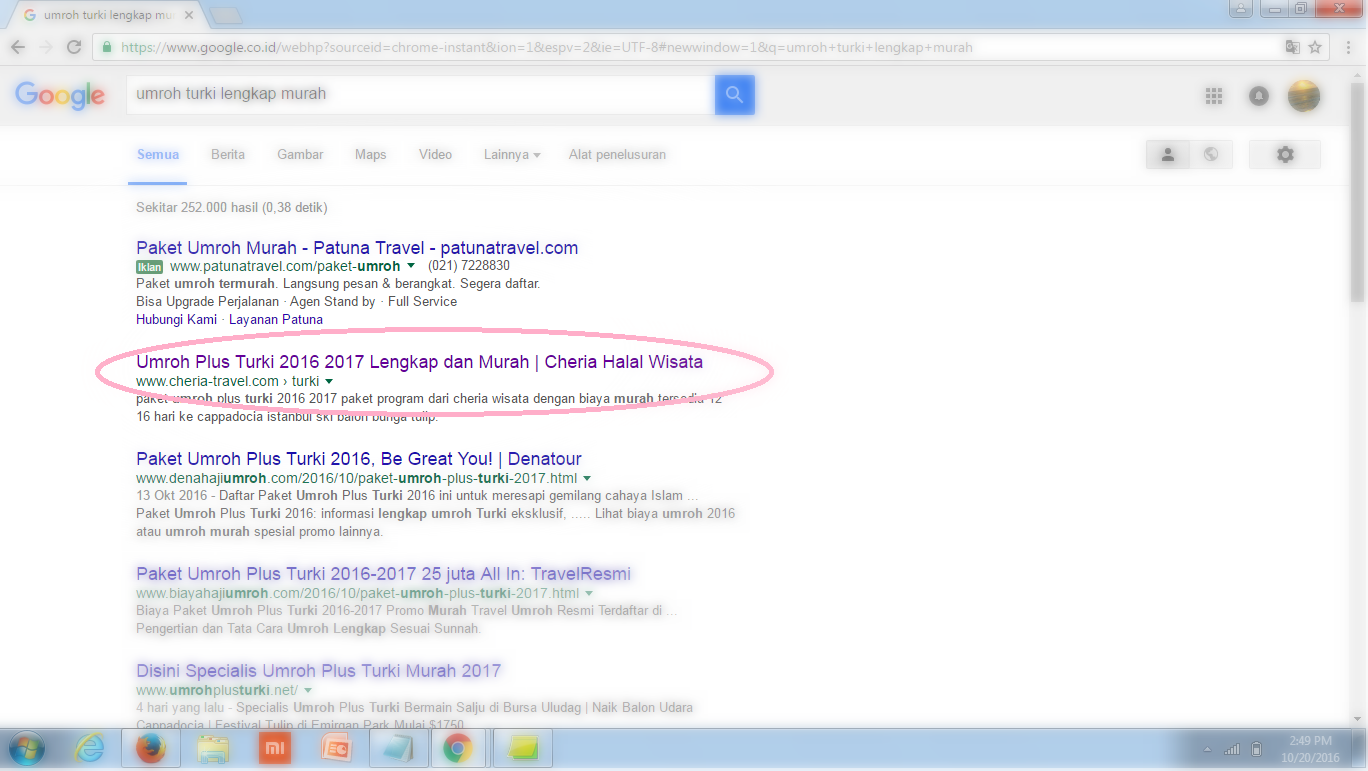Select the Semua tab
Screen dimensions: 1368x771
[x=157, y=154]
